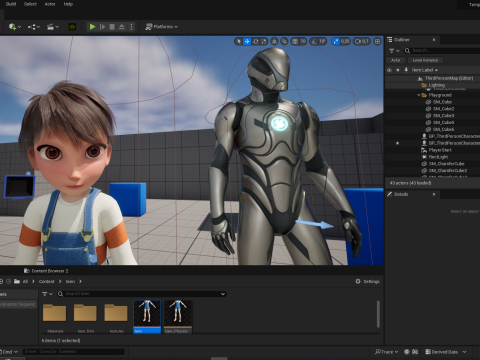Click the pin column header in Outliner
Viewport: 480px width, 360px height.
tap(406, 70)
